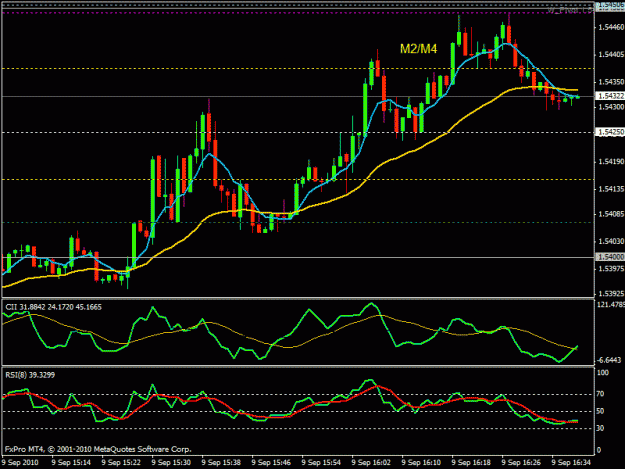The image size is (625, 469).
Task: Click the 9 Sep 15:22 time label
Action: point(121,462)
